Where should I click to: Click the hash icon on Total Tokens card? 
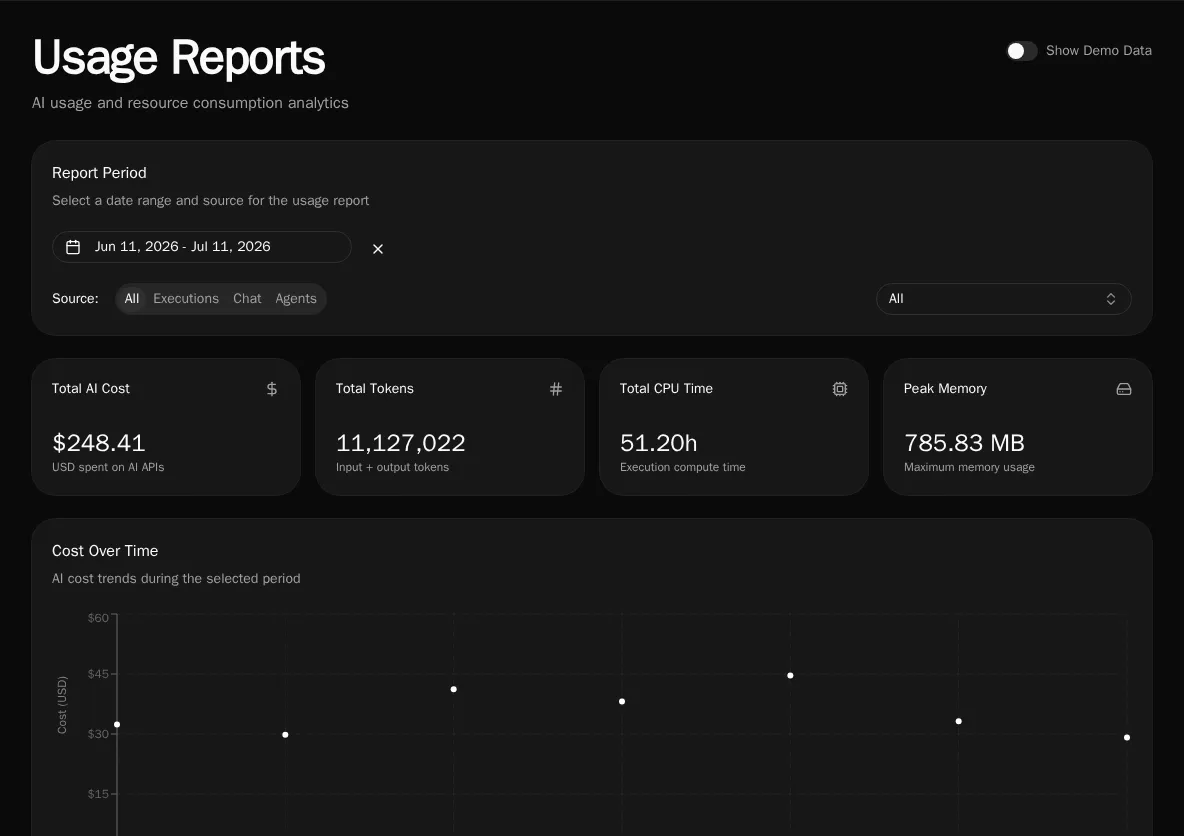(x=556, y=389)
